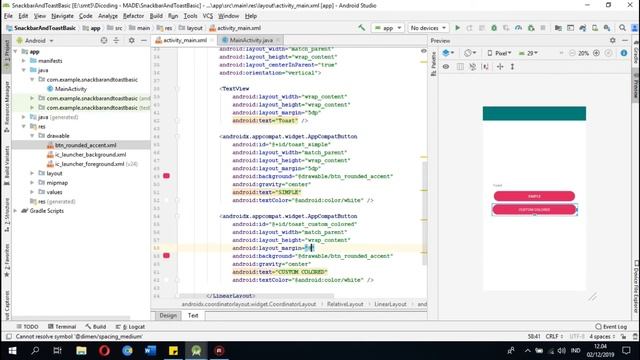640x360 pixels.
Task: Zoom in the layout preview
Action: tap(596, 53)
